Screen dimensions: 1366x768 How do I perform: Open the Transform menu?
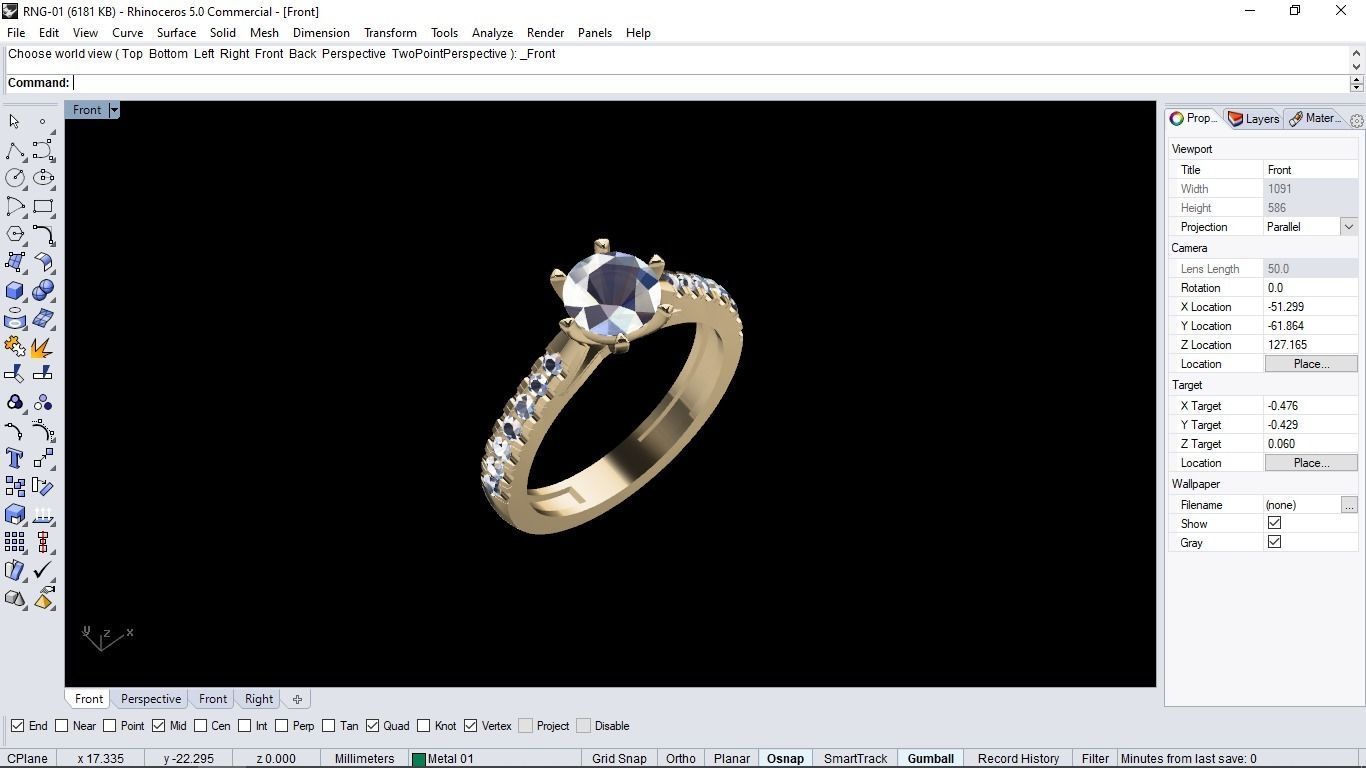pos(390,33)
